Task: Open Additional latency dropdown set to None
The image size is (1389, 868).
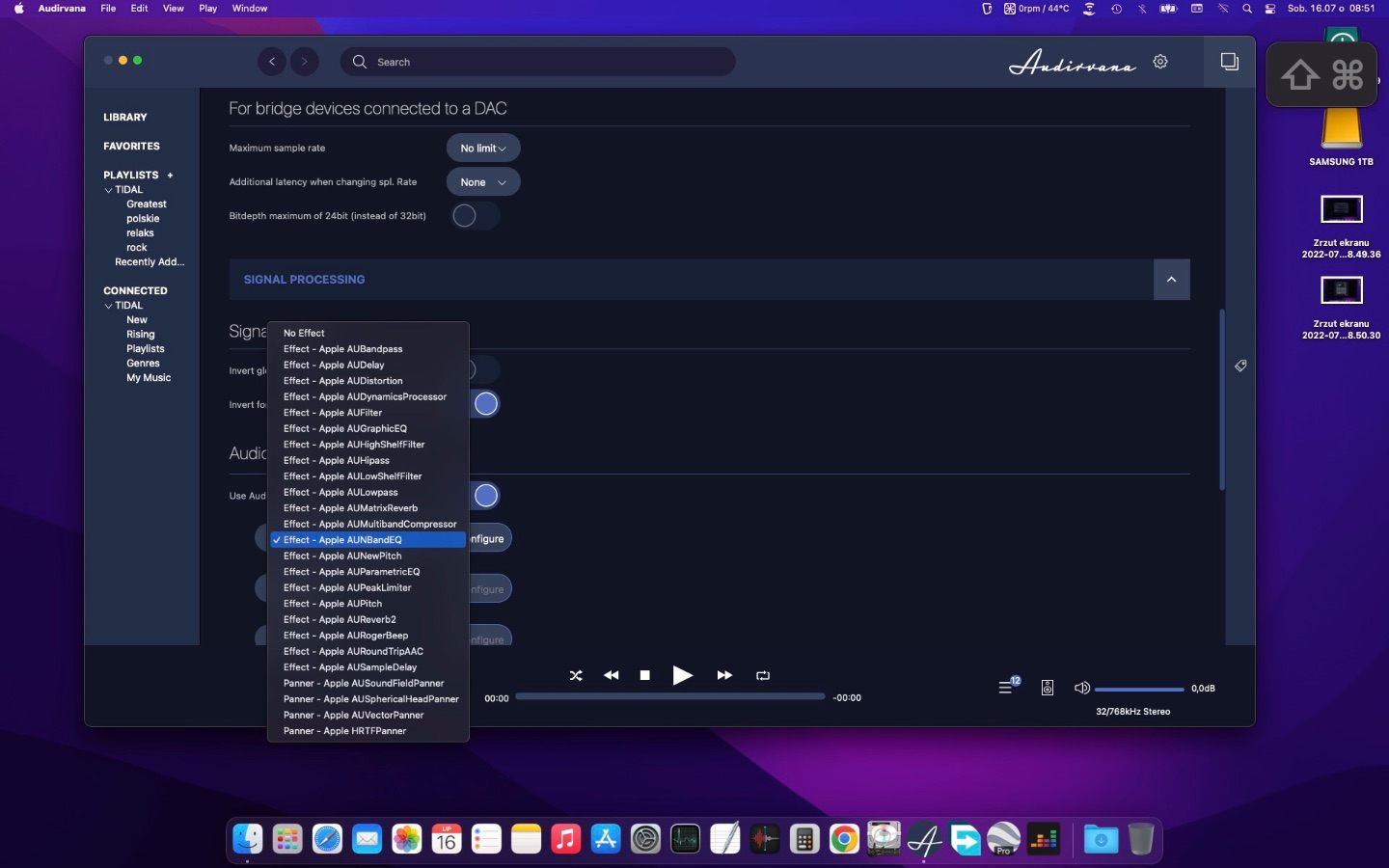Action: tap(483, 182)
